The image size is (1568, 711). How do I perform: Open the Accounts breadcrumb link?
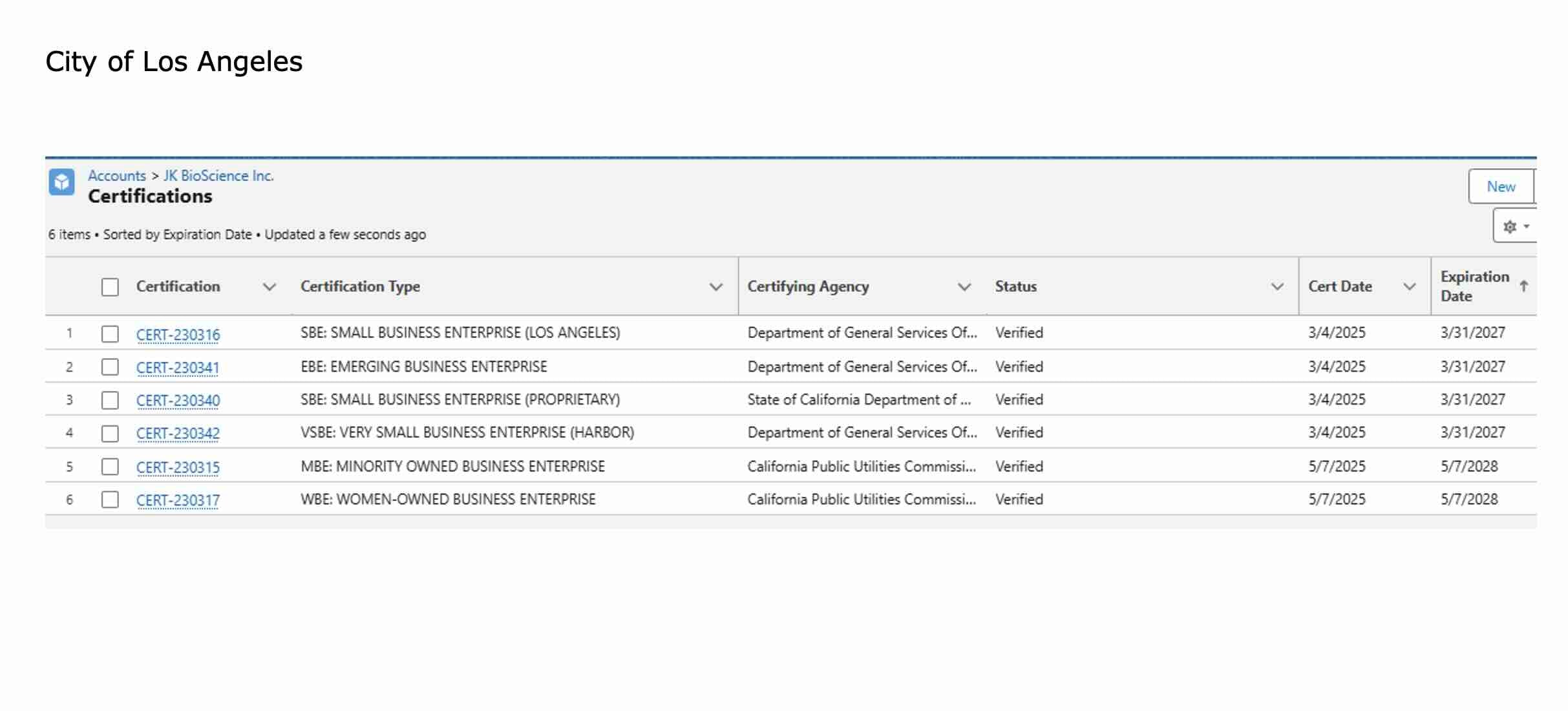pyautogui.click(x=117, y=176)
